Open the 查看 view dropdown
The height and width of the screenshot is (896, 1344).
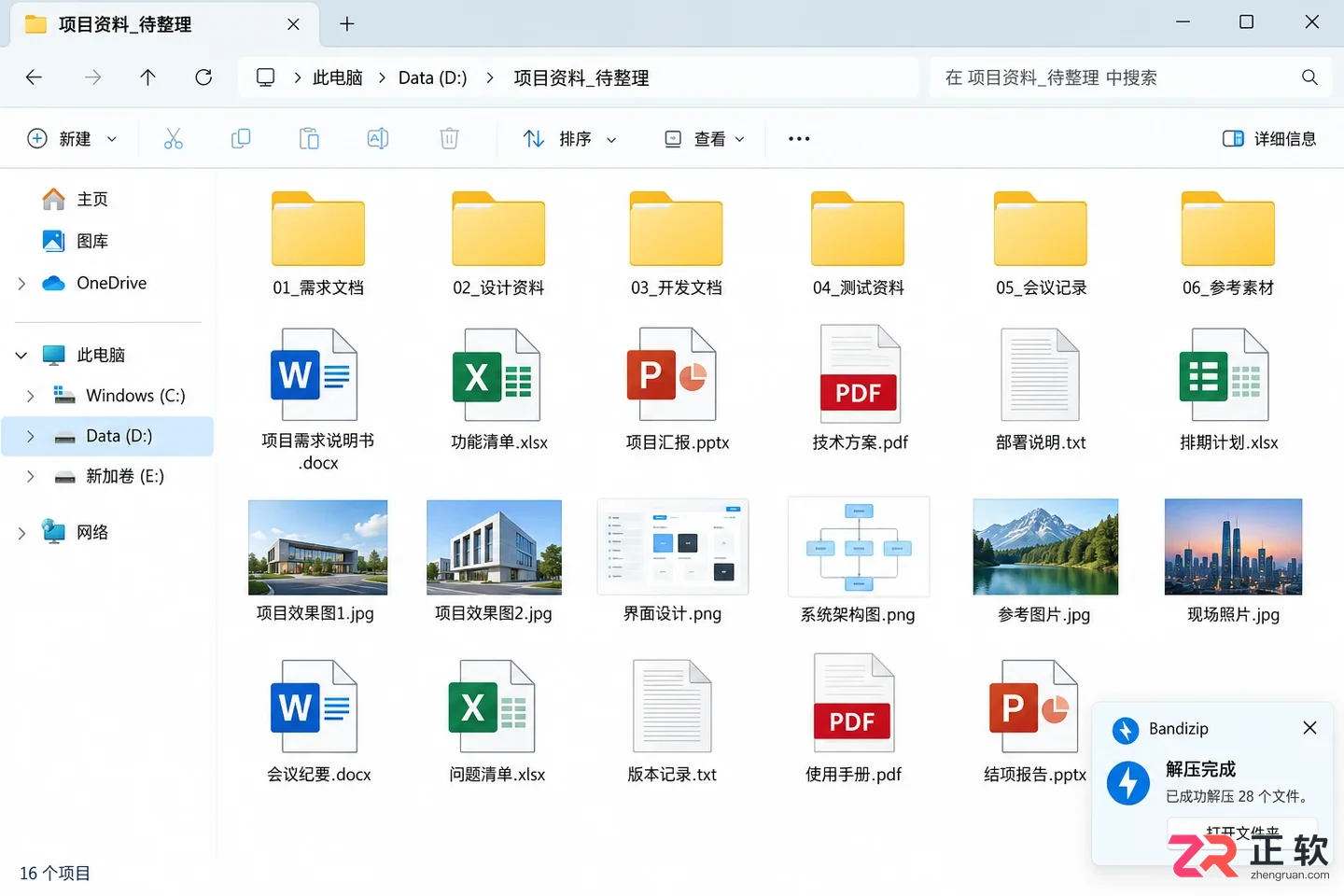[x=705, y=139]
